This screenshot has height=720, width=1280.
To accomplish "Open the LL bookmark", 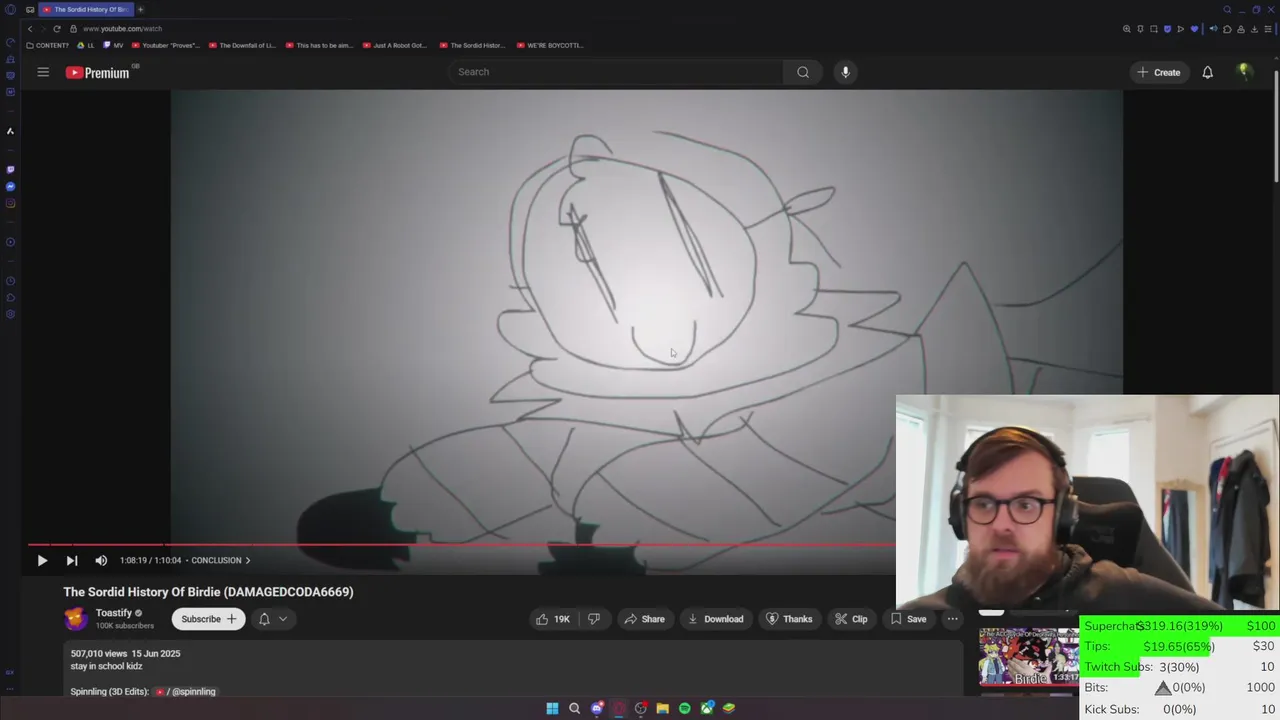I will (85, 45).
